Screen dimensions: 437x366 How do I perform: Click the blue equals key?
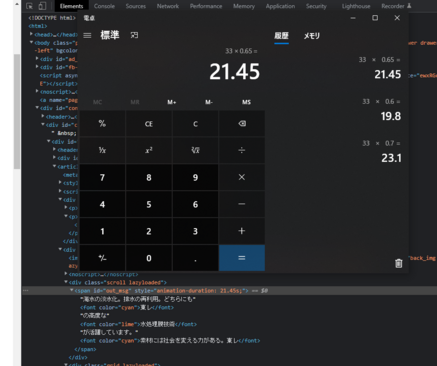point(242,258)
